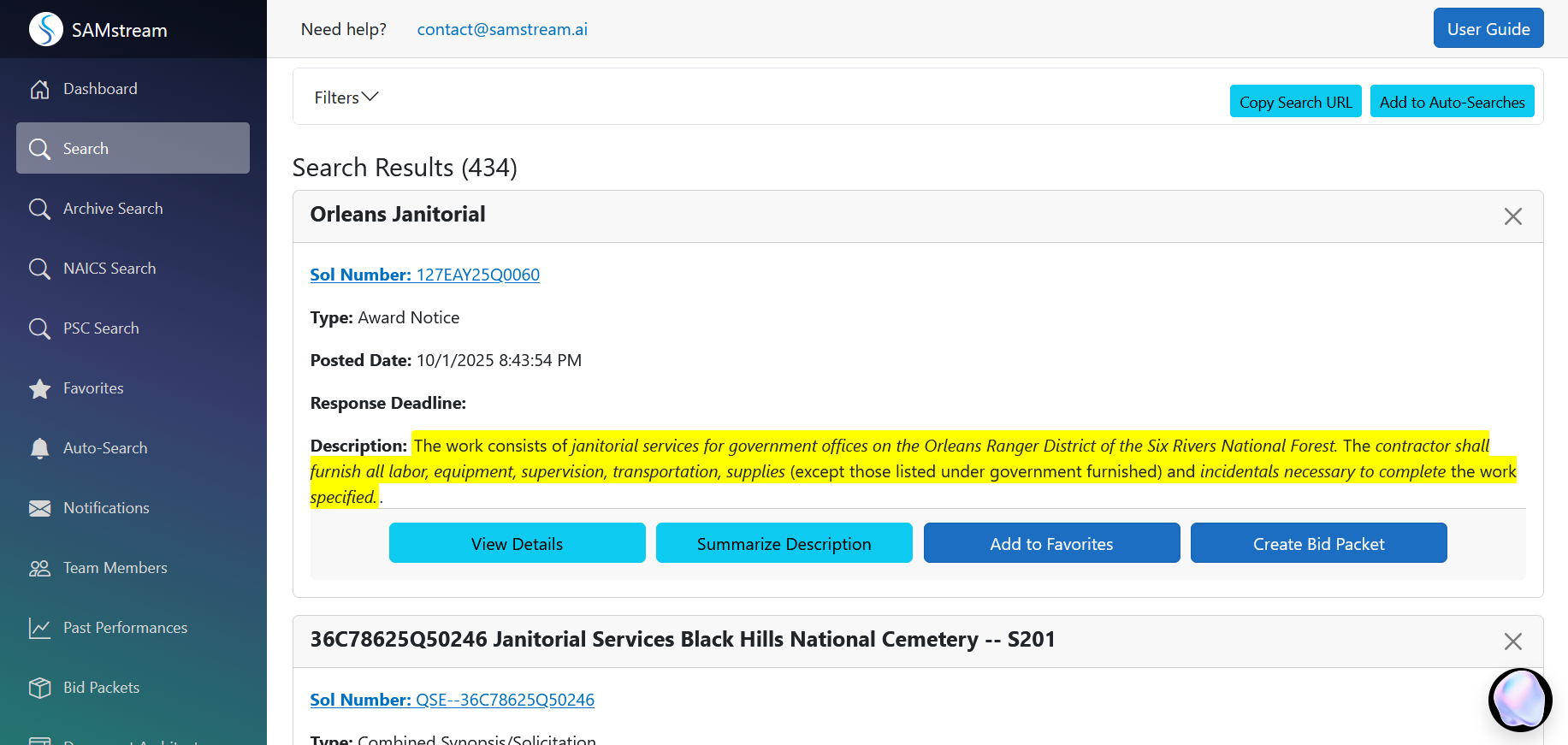Open NAICS Search from sidebar
Screen dimensions: 1568x745
pyautogui.click(x=109, y=269)
